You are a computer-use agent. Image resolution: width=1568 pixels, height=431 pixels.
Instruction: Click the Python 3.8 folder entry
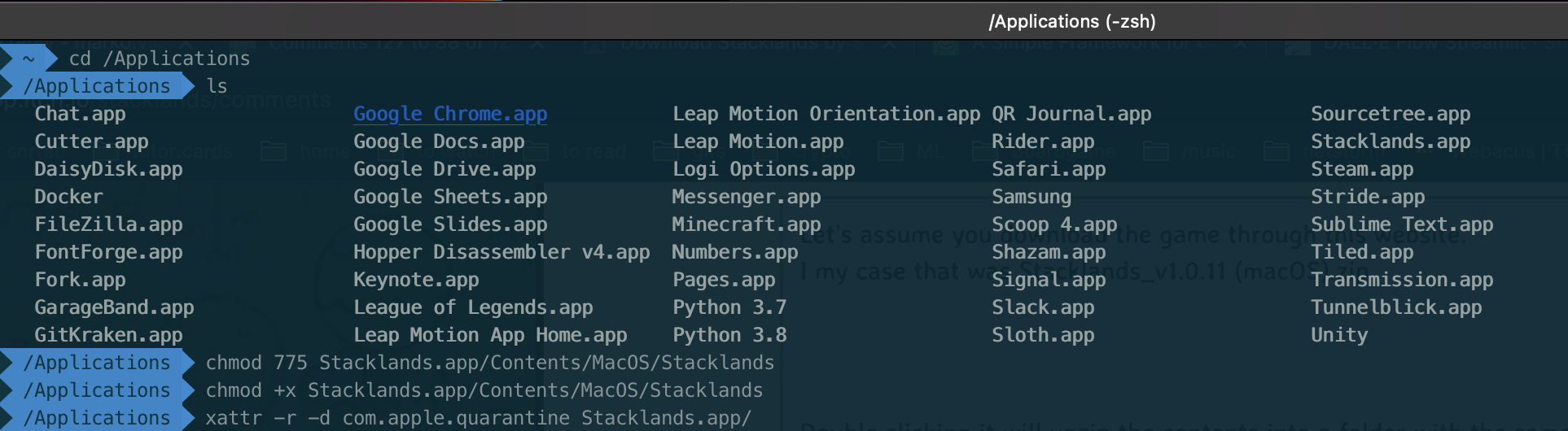[729, 335]
